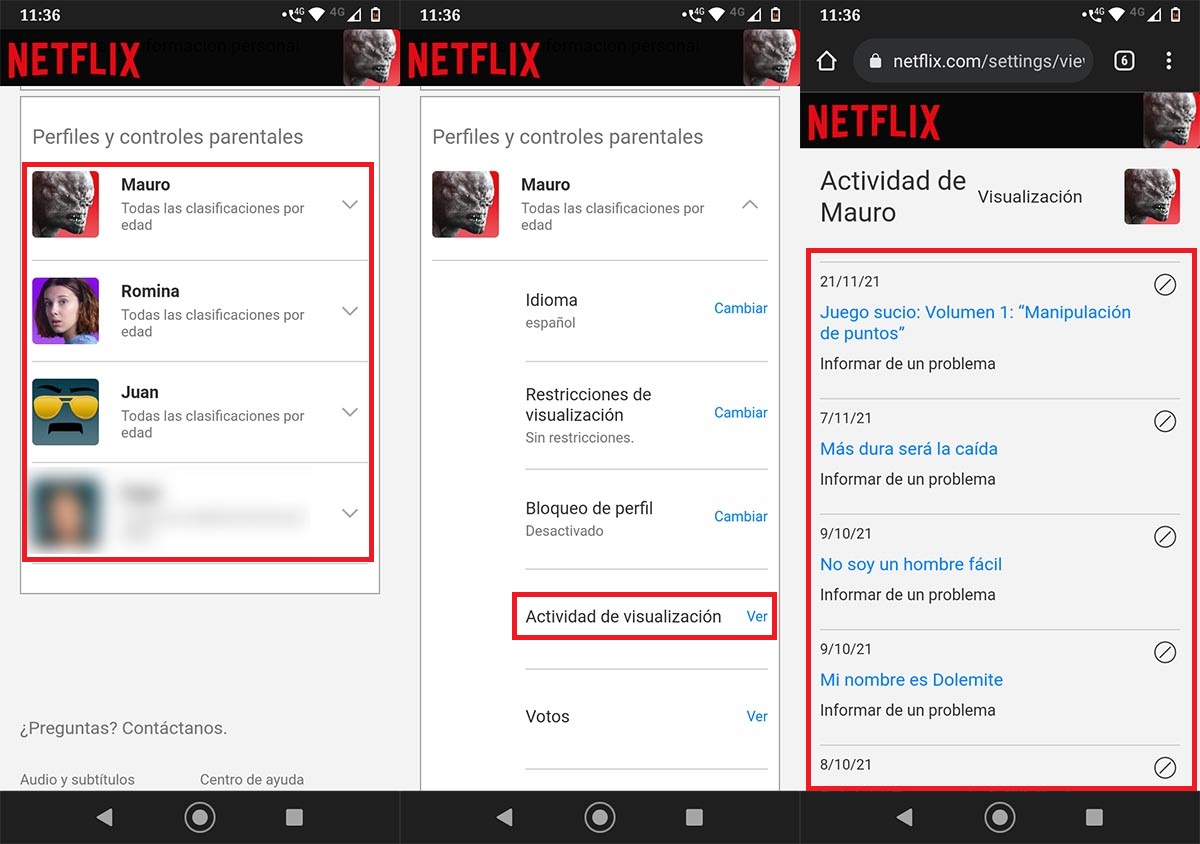The height and width of the screenshot is (844, 1200).
Task: Open No soy un hombre fácil link
Action: pos(911,564)
